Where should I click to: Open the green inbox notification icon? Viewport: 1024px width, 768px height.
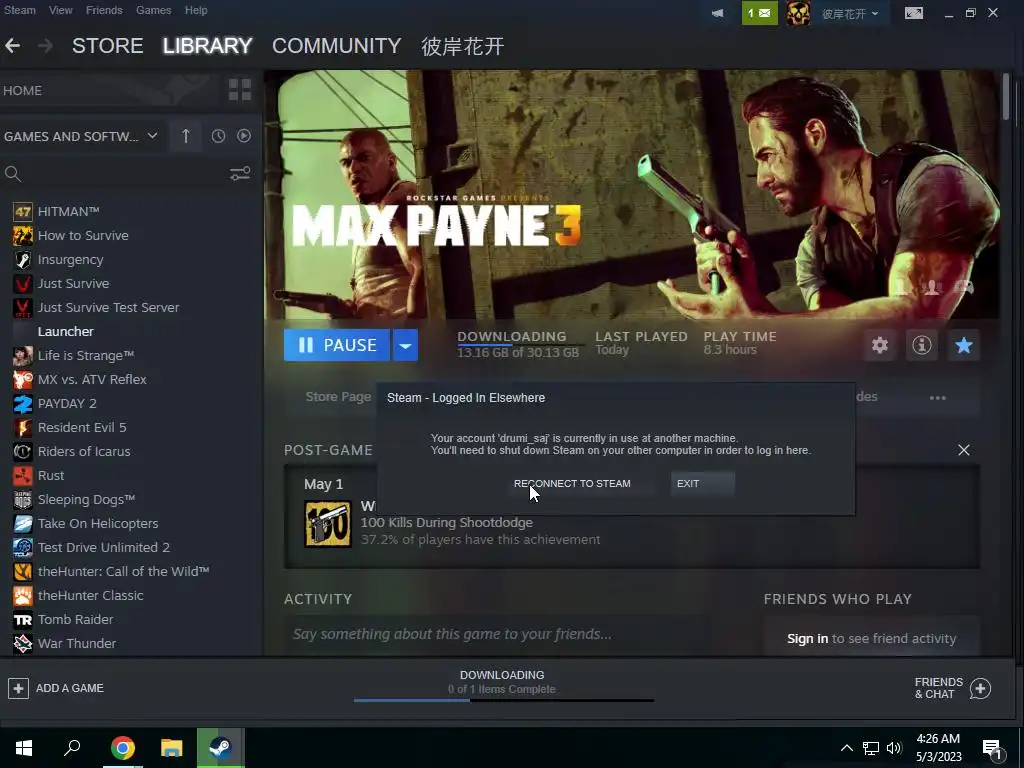[x=760, y=13]
